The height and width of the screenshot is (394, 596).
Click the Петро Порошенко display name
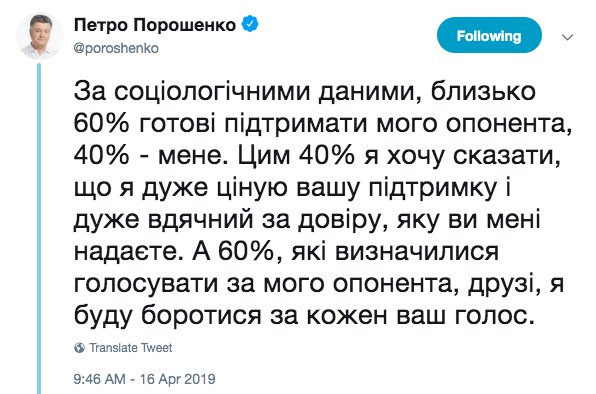[x=155, y=25]
